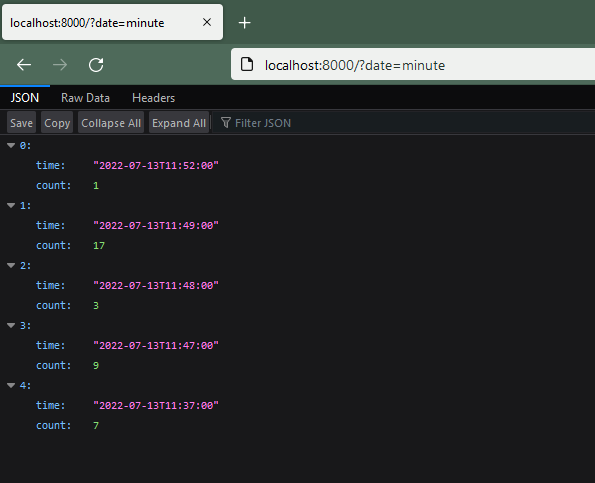Click the filter funnel icon
Viewport: 595px width, 483px height.
tap(225, 123)
